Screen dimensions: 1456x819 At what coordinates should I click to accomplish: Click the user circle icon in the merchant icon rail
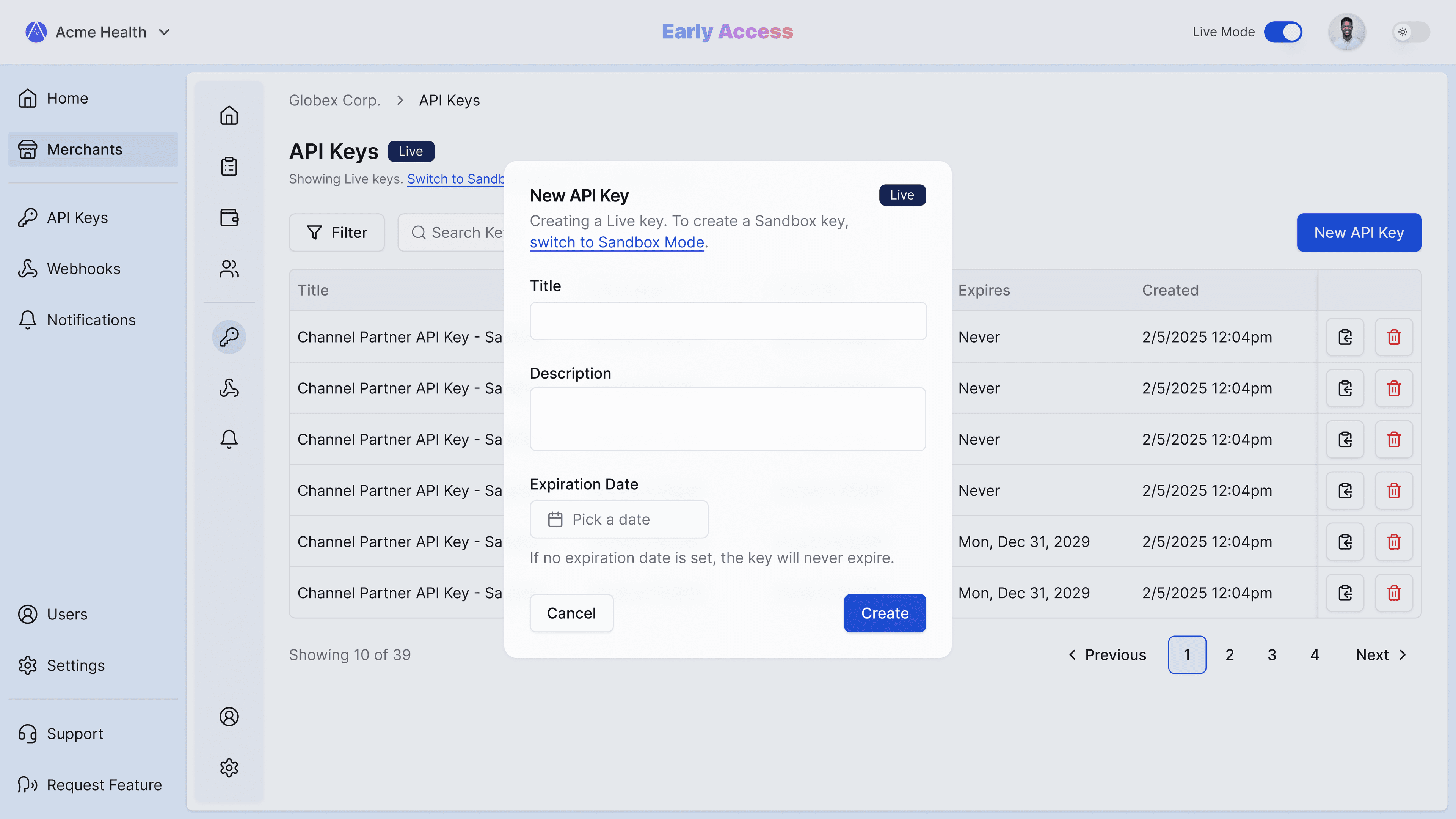pyautogui.click(x=229, y=717)
